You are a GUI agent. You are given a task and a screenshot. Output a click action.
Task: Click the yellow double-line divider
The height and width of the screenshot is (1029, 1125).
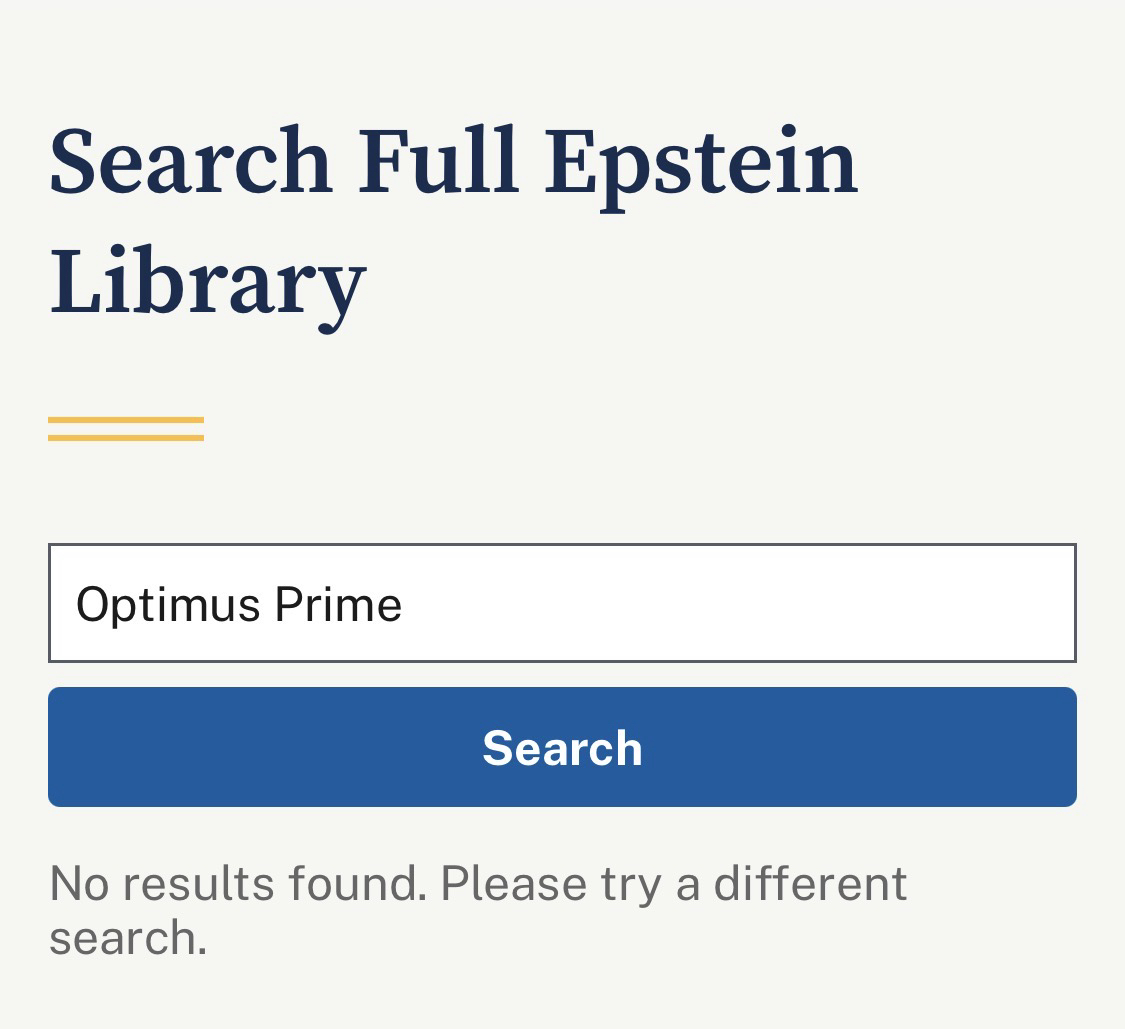(126, 429)
